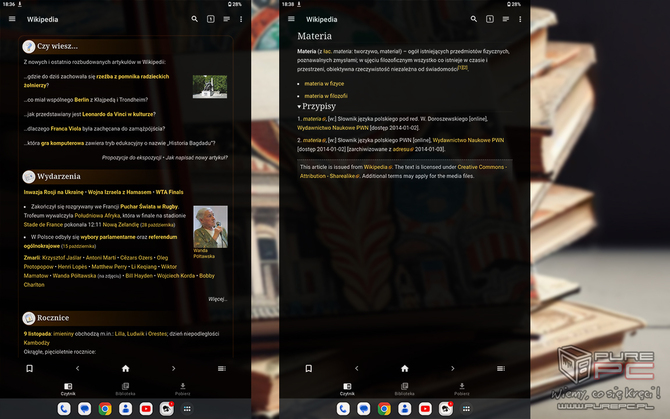Open wybory parlamentarne link
Viewport: 670px width, 419px height.
(108, 237)
